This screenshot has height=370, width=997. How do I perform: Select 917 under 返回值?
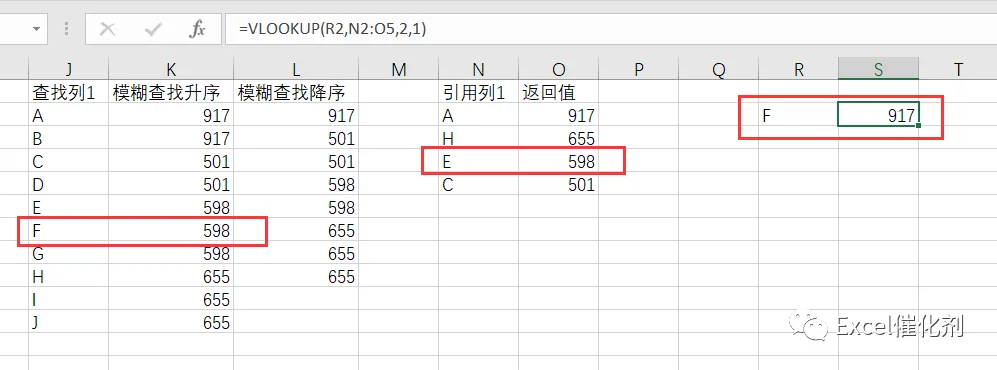click(558, 115)
